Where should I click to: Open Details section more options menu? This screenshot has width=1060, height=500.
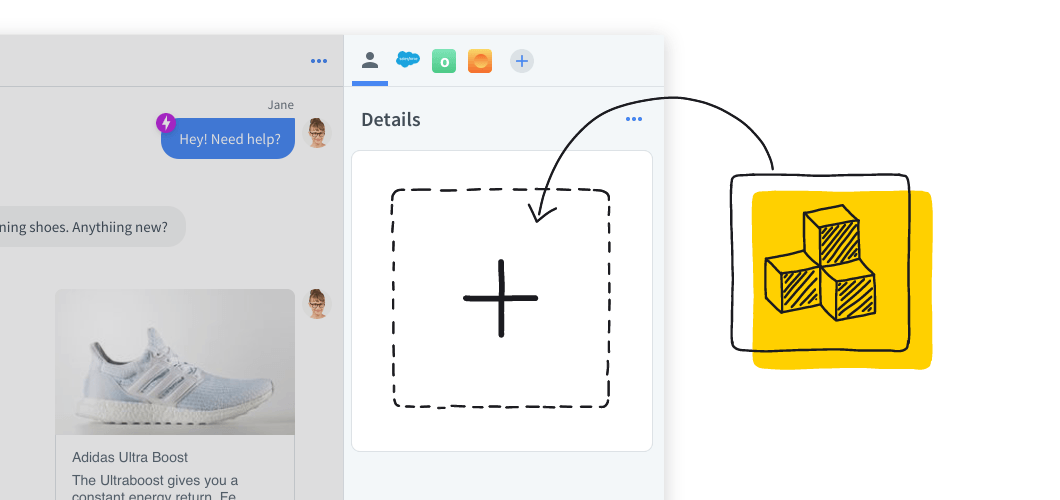[633, 120]
